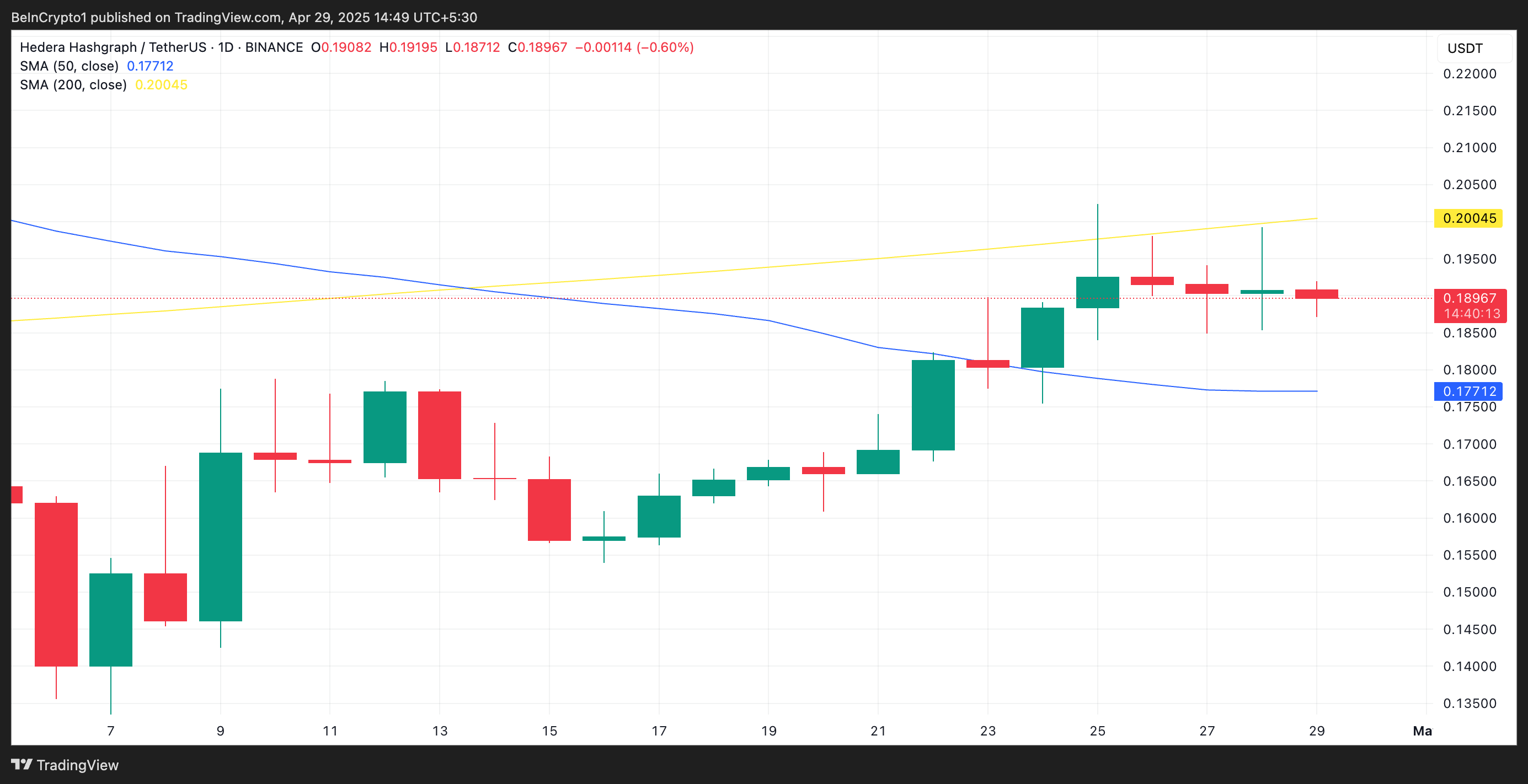Click the yellow SMA 200 value in legend
This screenshot has width=1528, height=784.
pos(161,85)
